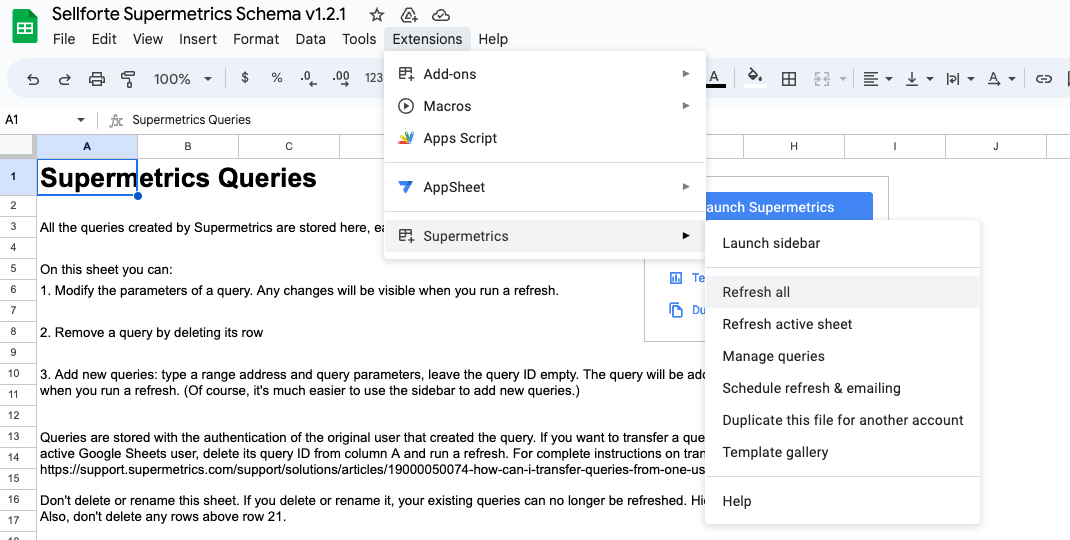Open the Google Sheets home icon
1070x540 pixels.
[x=25, y=25]
